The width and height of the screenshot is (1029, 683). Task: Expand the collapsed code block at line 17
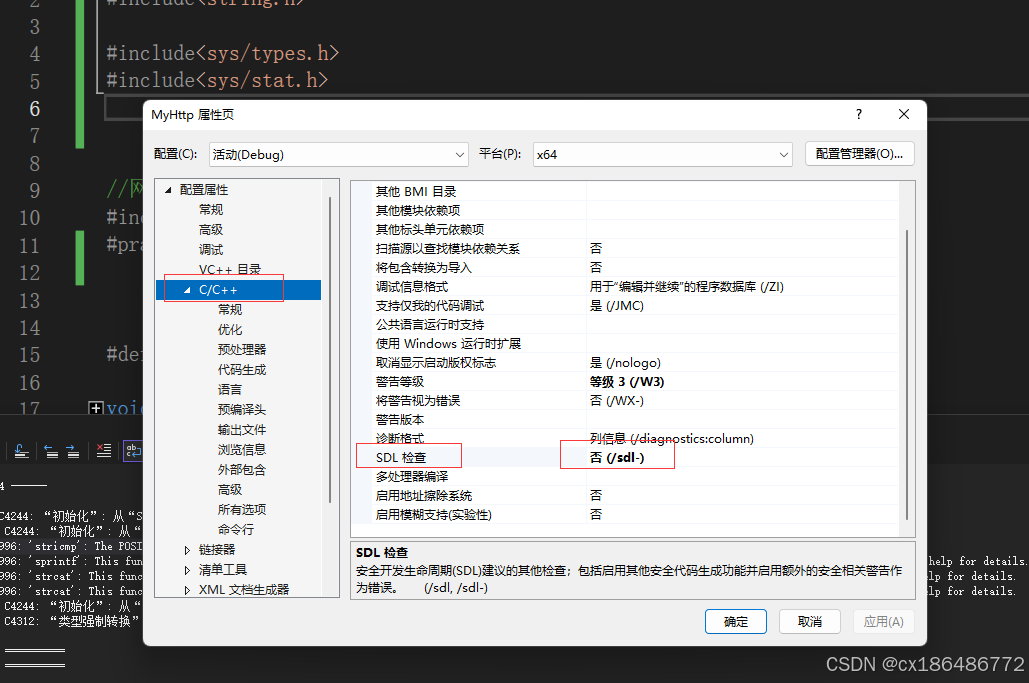pos(96,406)
